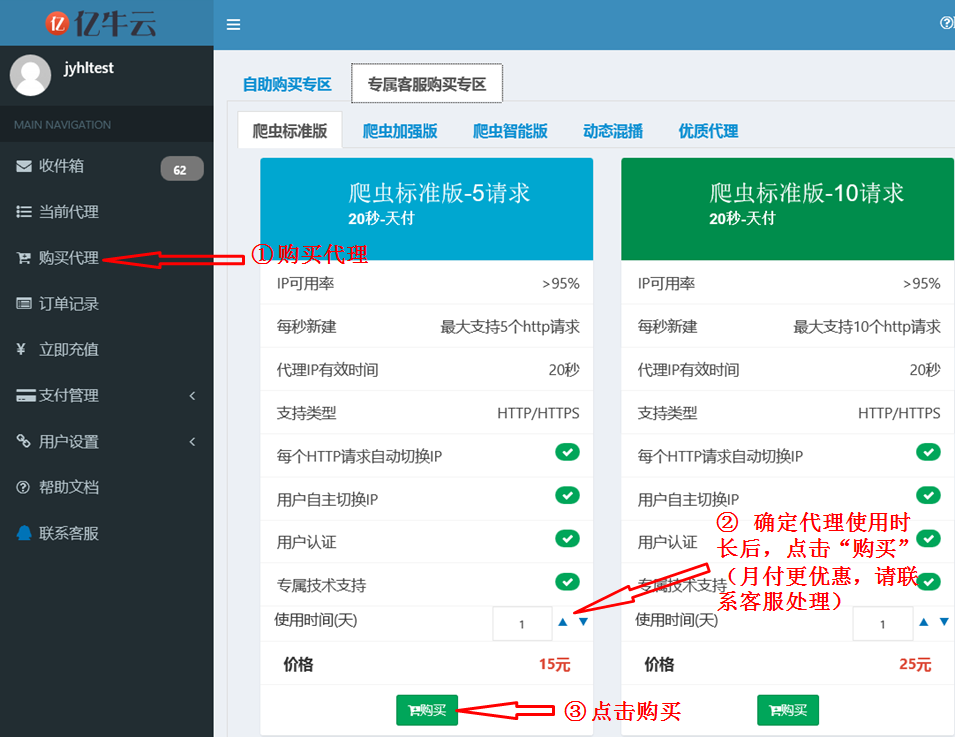Select the 动态混播 tab
Viewport: 958px width, 737px height.
pos(613,131)
